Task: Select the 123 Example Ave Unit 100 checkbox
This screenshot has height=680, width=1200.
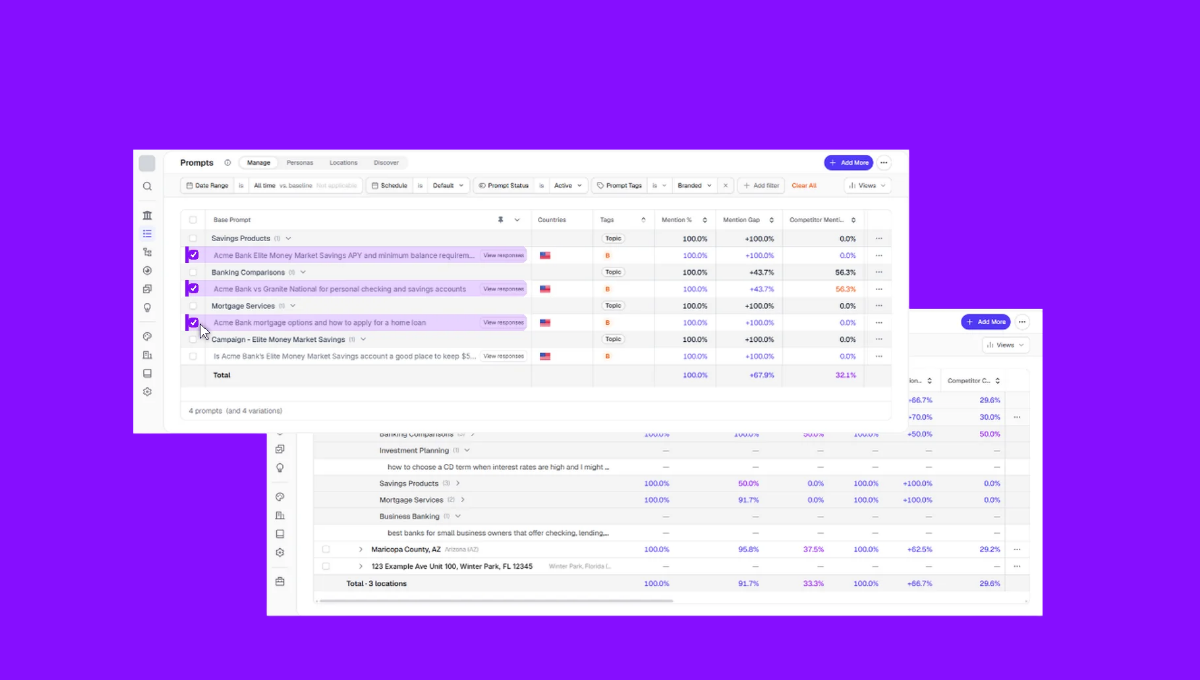Action: pyautogui.click(x=326, y=566)
